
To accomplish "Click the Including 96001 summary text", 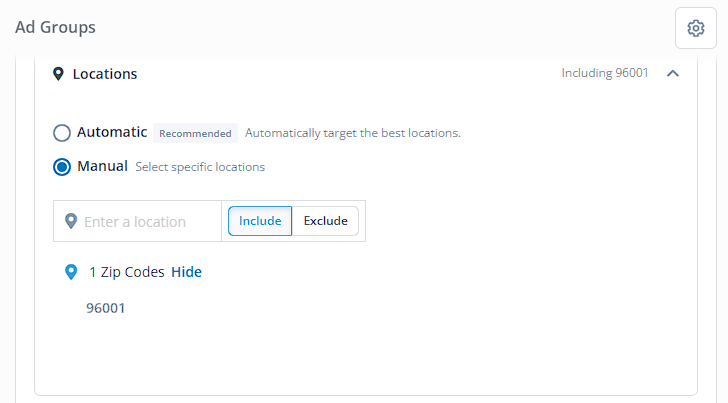I will coord(604,73).
